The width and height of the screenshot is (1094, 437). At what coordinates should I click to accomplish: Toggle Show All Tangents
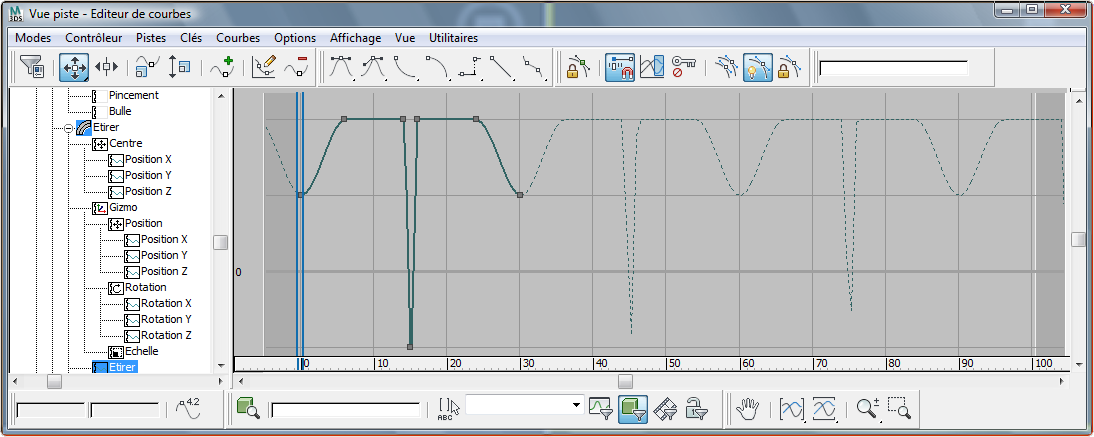coord(725,67)
